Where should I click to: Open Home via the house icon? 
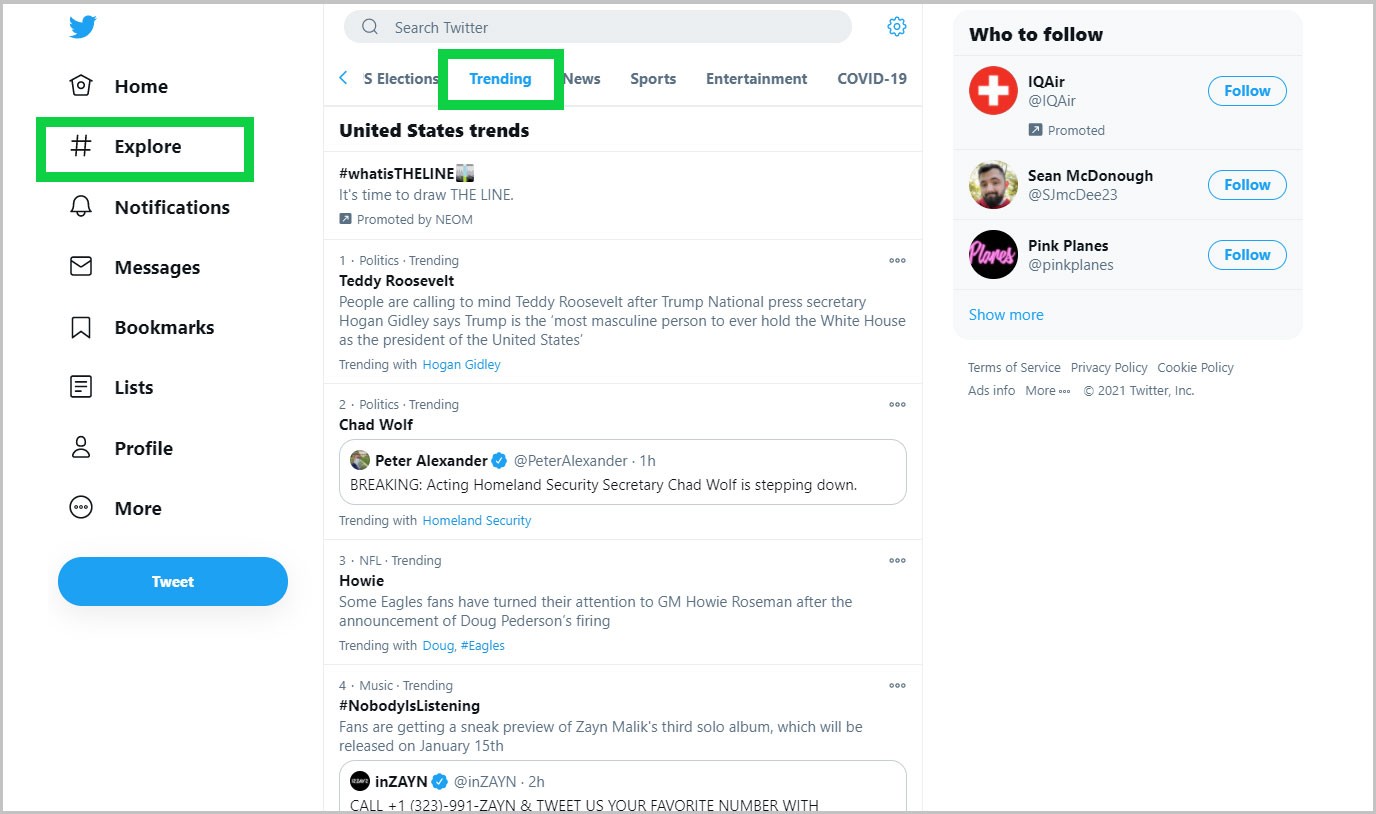point(81,86)
